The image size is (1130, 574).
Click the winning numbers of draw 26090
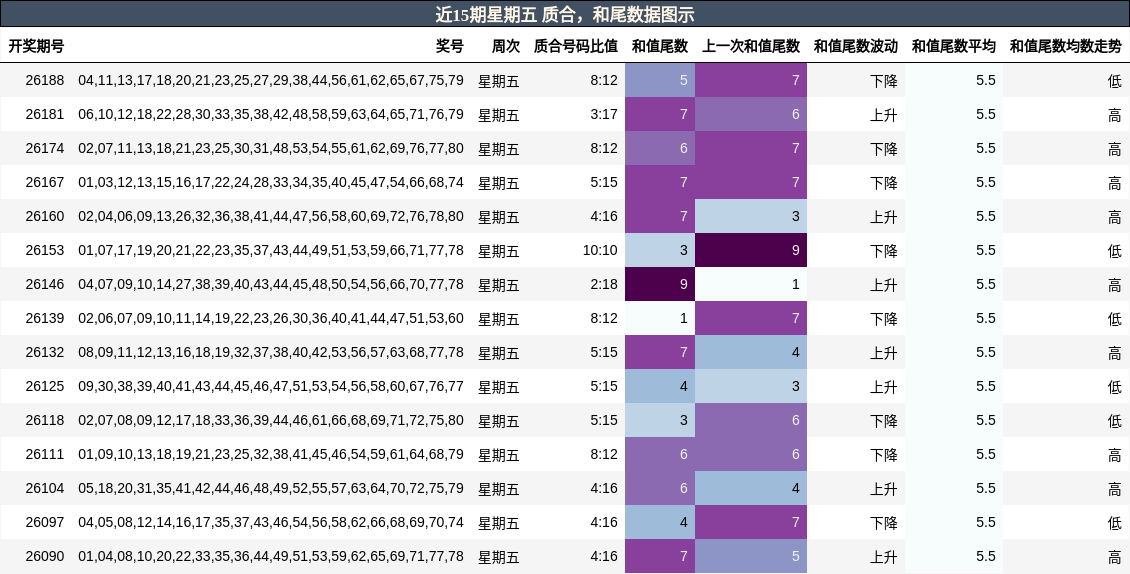[271, 556]
